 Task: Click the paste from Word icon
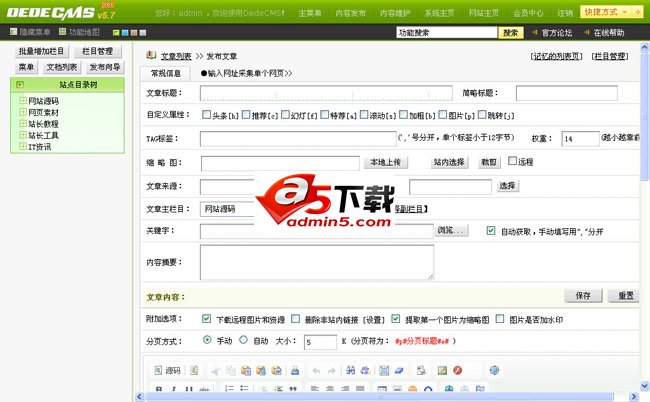276,371
